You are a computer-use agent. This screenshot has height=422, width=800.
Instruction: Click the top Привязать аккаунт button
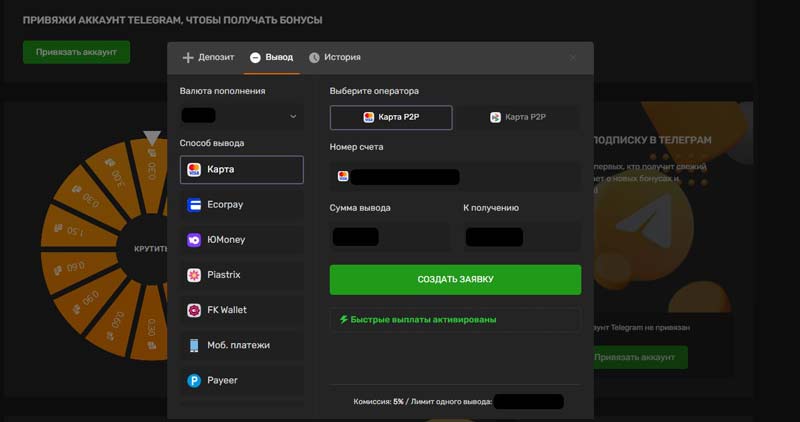(x=77, y=52)
